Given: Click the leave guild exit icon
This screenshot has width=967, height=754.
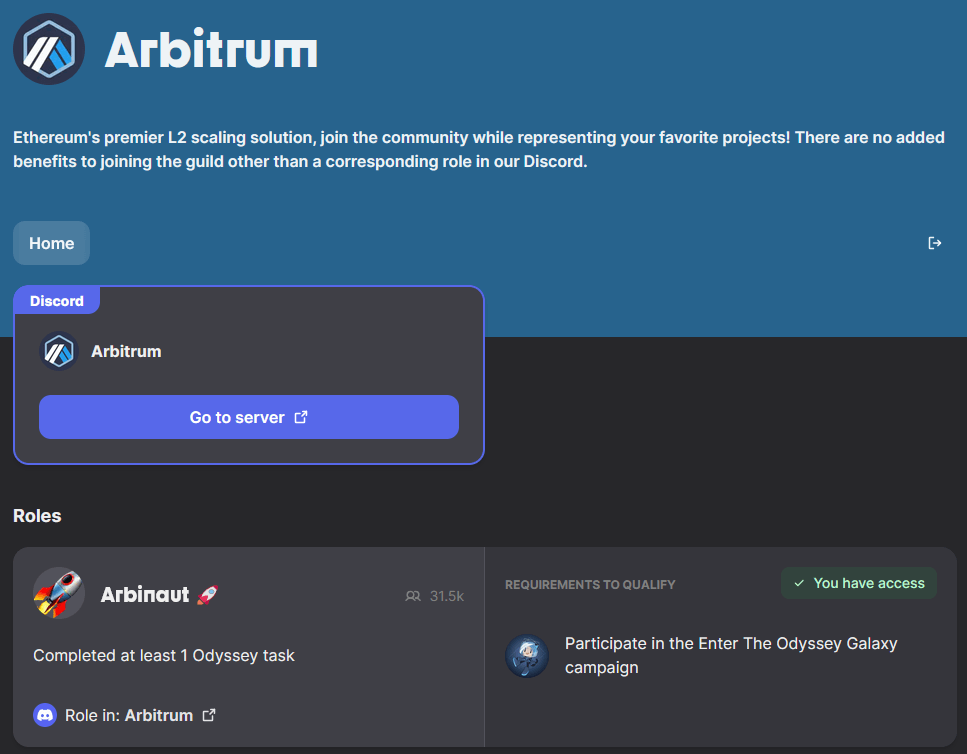Looking at the screenshot, I should (934, 243).
